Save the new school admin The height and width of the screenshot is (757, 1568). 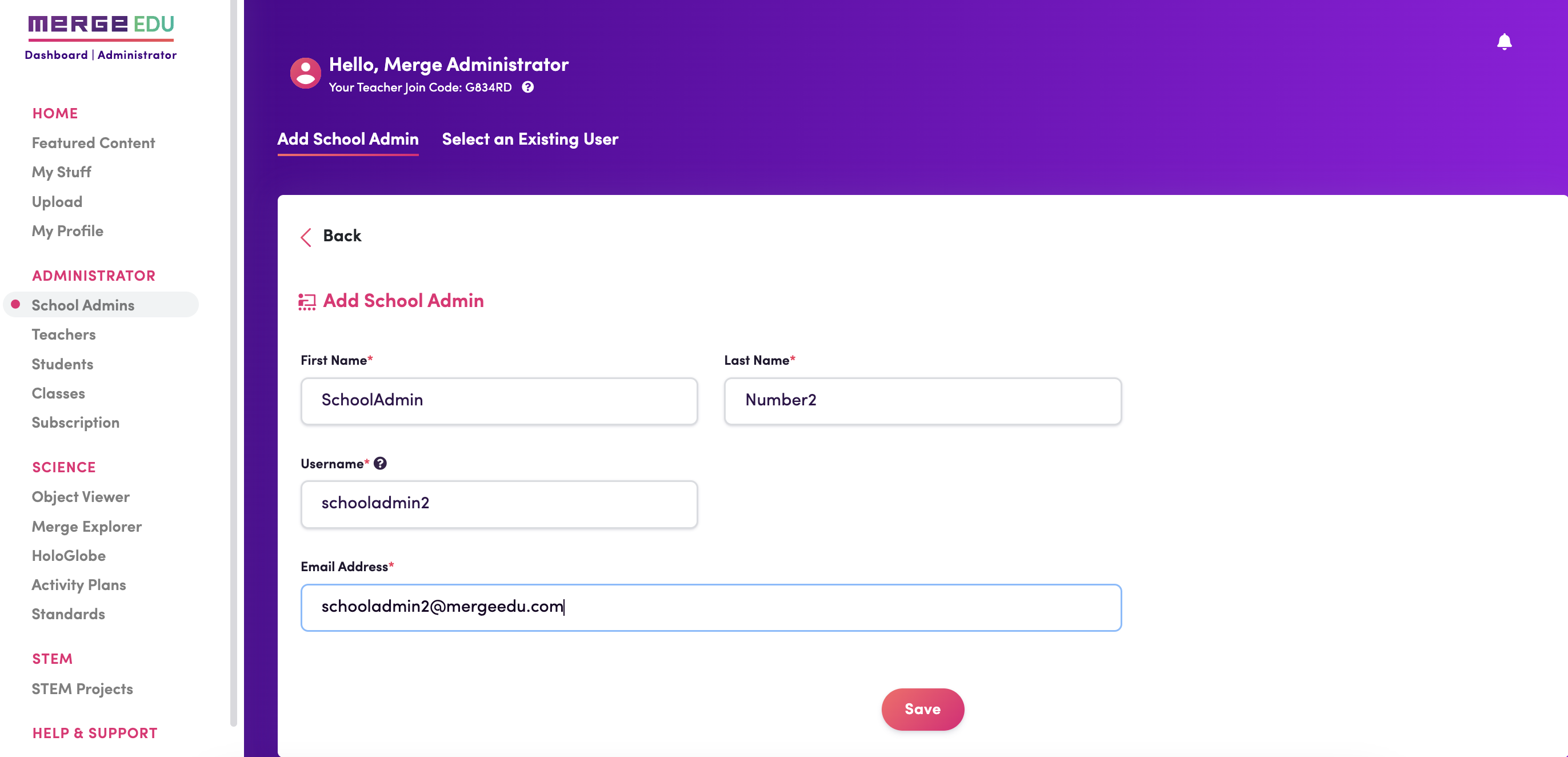922,709
